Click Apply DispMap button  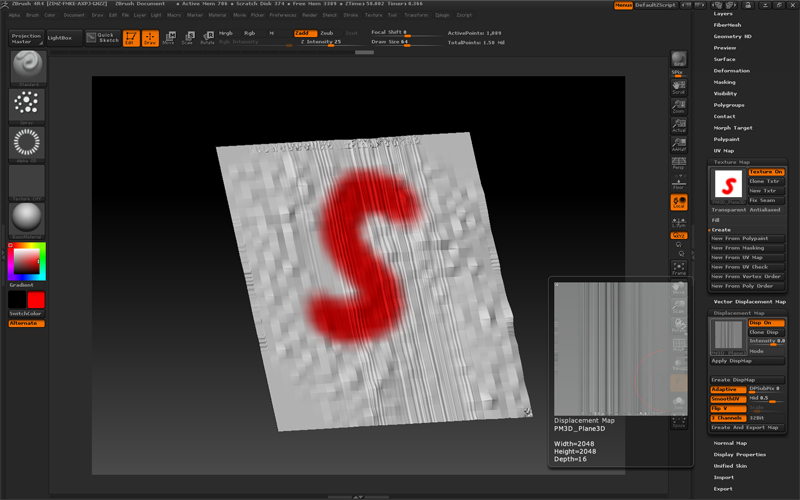(x=747, y=361)
